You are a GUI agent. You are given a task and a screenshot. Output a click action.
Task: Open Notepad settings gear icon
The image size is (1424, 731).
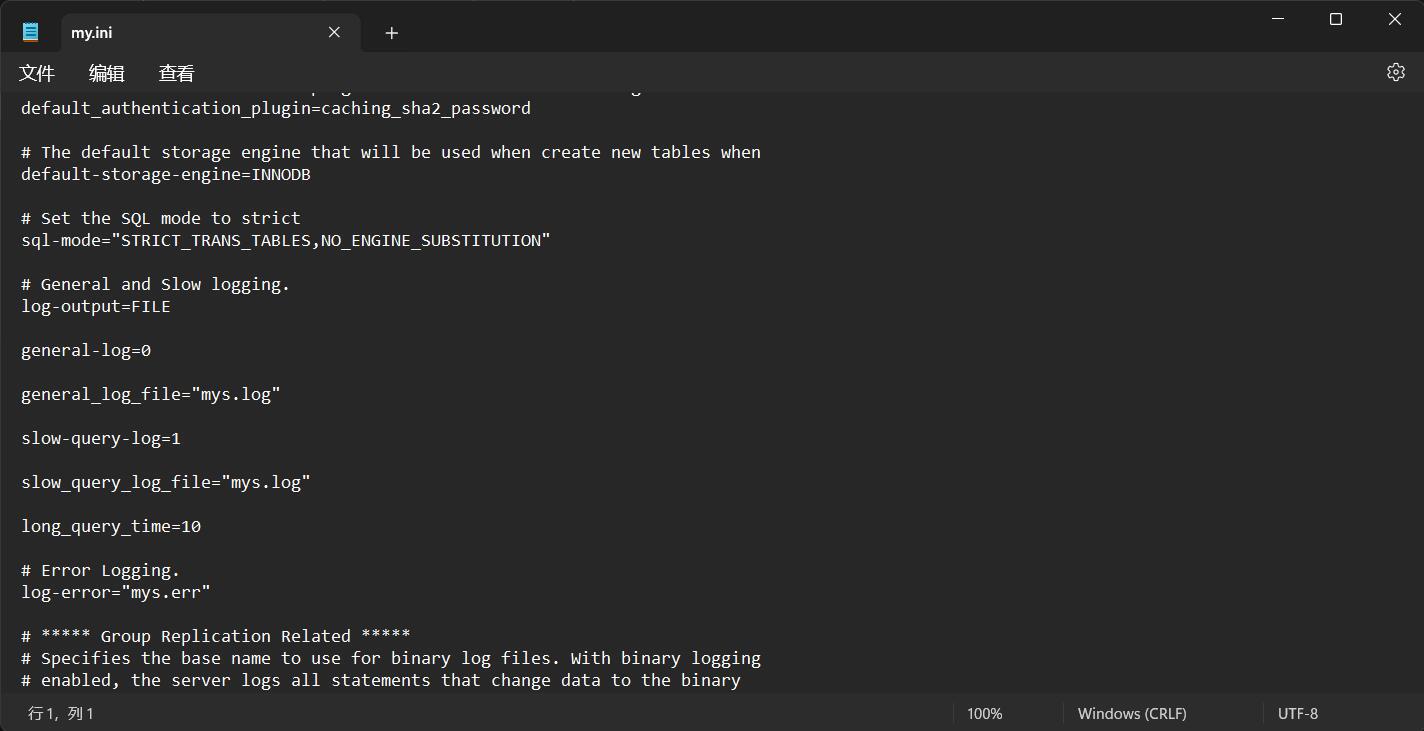click(1396, 72)
